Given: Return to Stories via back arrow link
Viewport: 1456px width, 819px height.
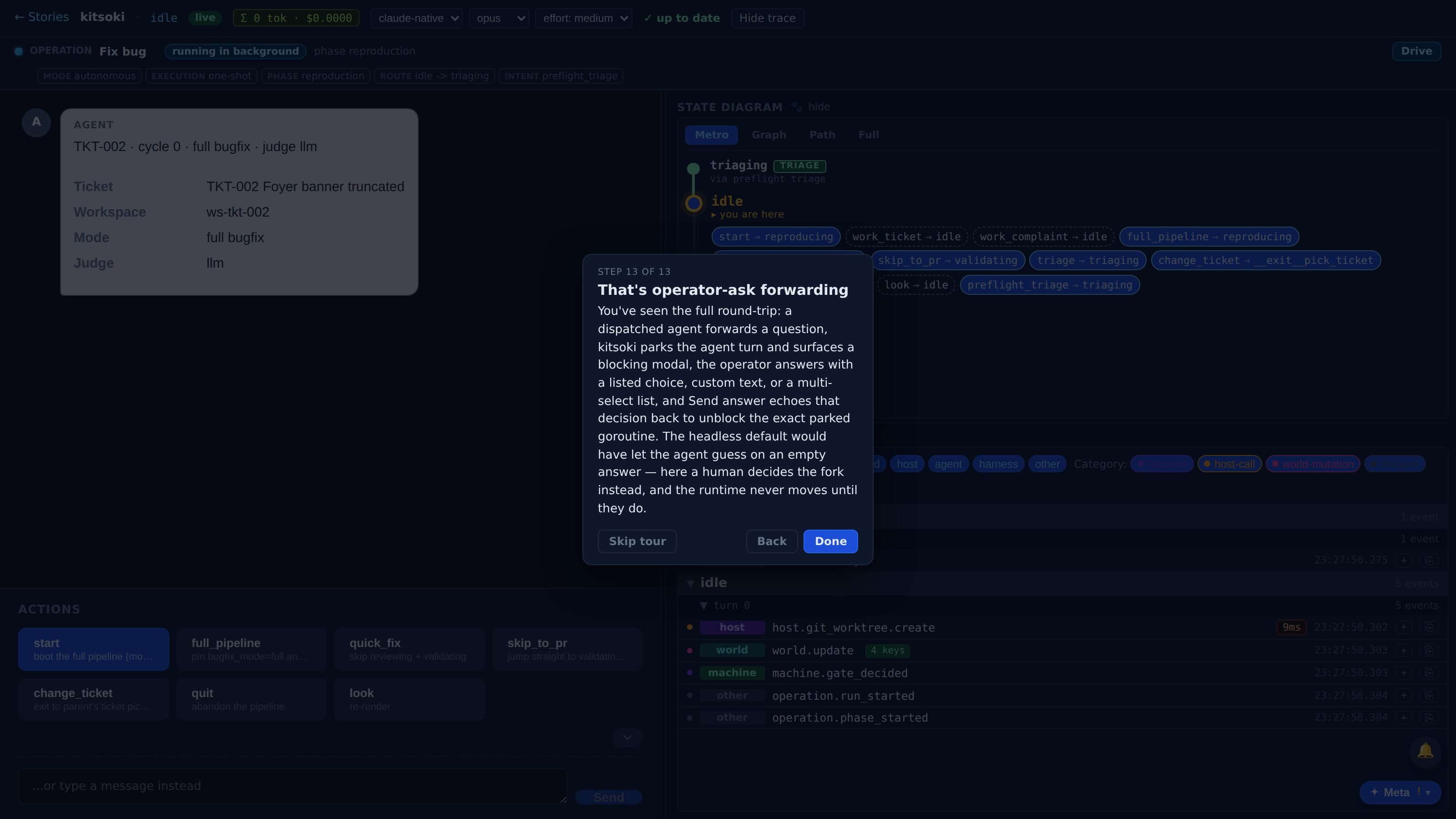Looking at the screenshot, I should click(41, 17).
